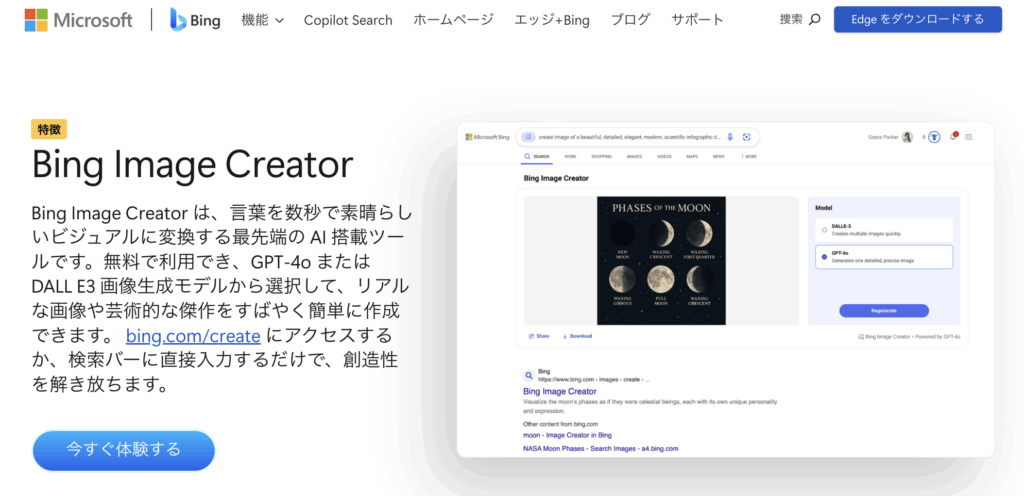Go to ホームページ in the navigation

click(453, 20)
